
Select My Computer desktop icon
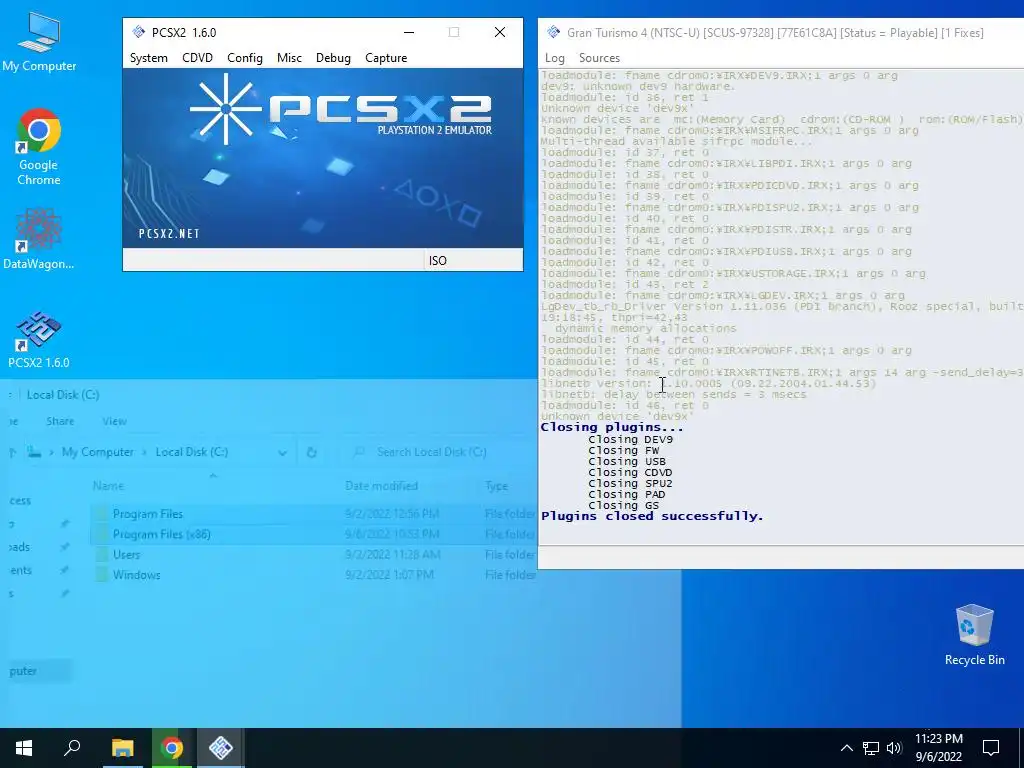pyautogui.click(x=39, y=42)
